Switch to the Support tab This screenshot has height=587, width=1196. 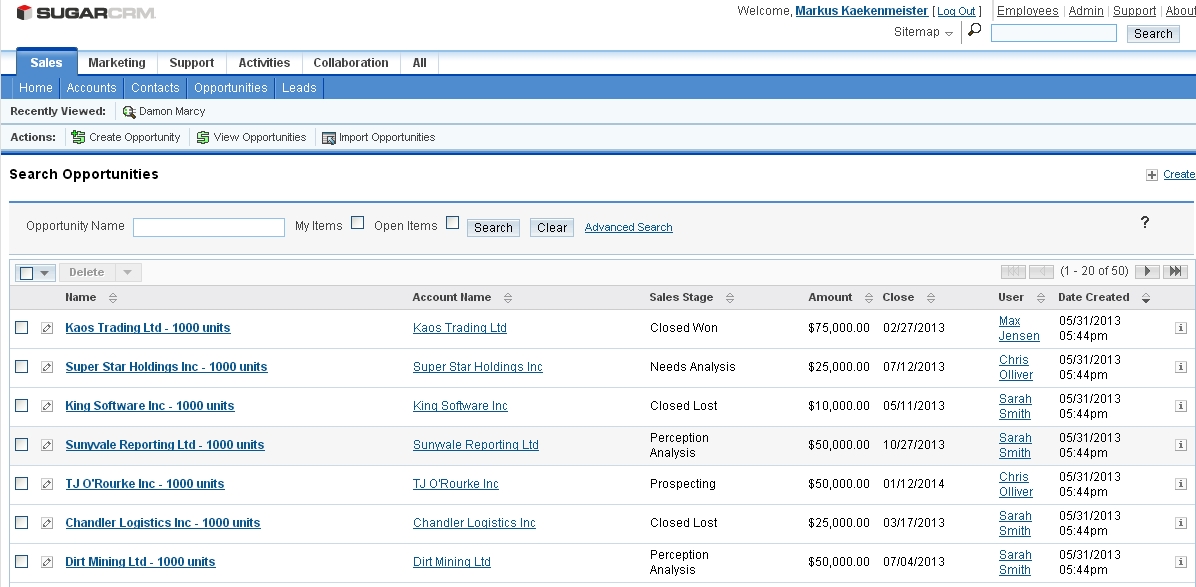tap(191, 63)
